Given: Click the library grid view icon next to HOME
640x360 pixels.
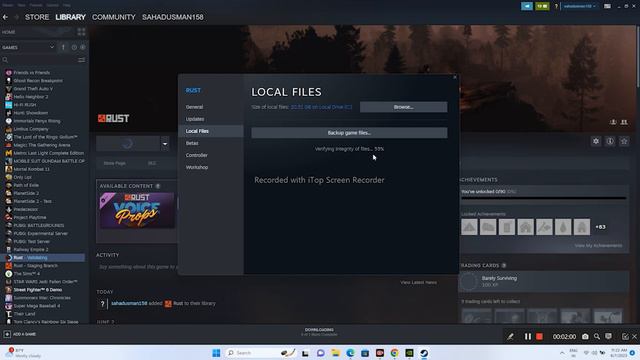Looking at the screenshot, I should tap(81, 32).
